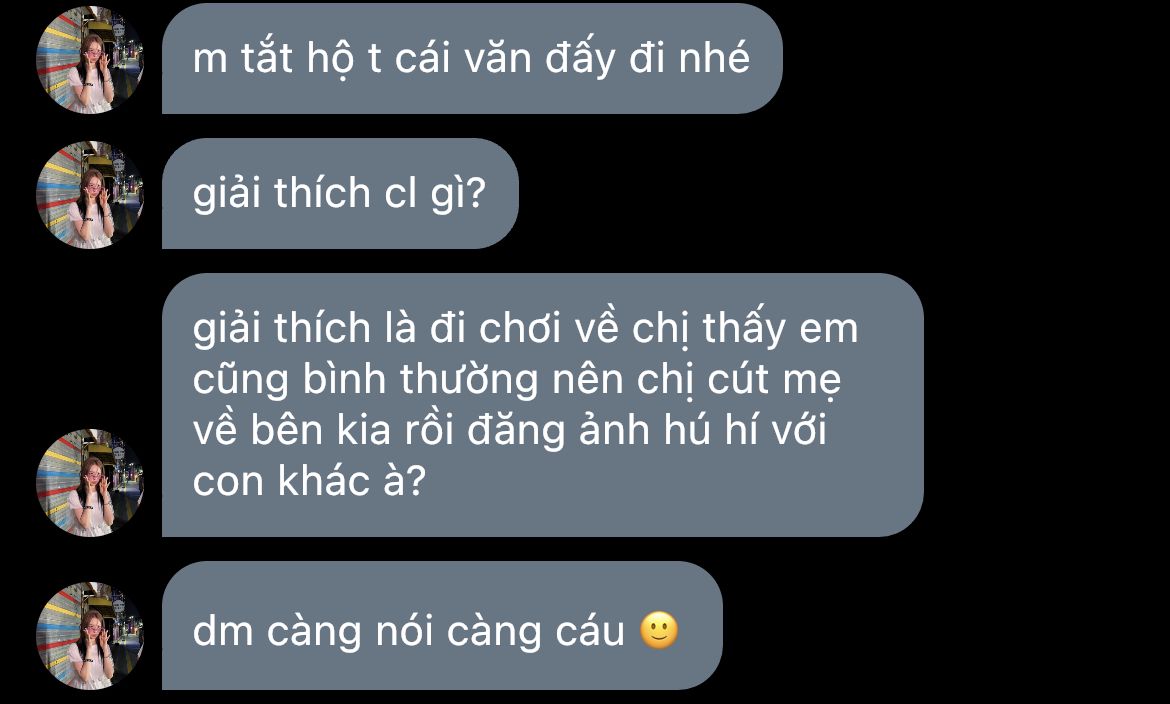The width and height of the screenshot is (1170, 704).
Task: Select the 'giải thích cl gì?' message bubble
Action: [x=340, y=193]
